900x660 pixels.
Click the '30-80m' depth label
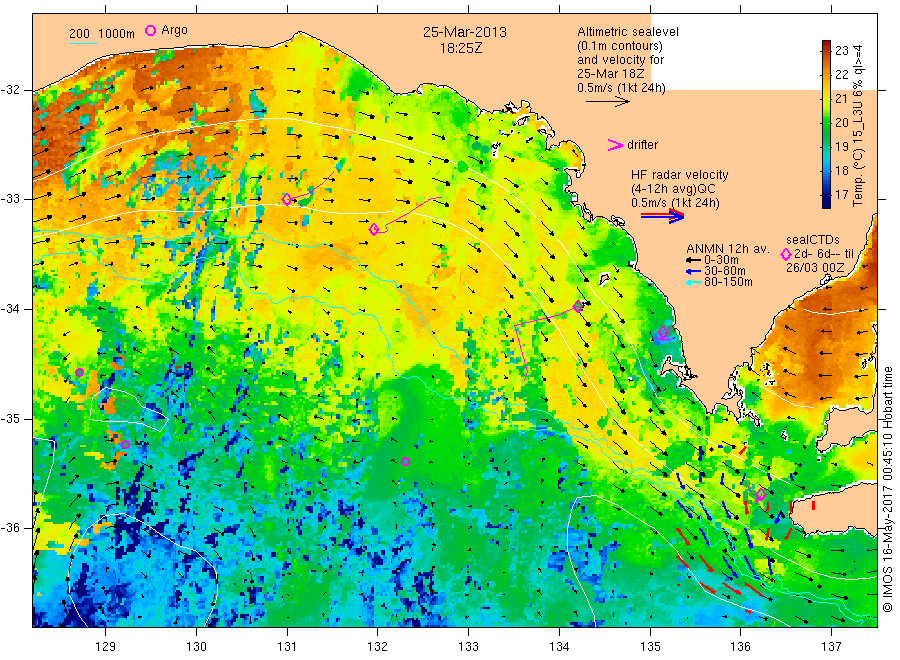(724, 271)
